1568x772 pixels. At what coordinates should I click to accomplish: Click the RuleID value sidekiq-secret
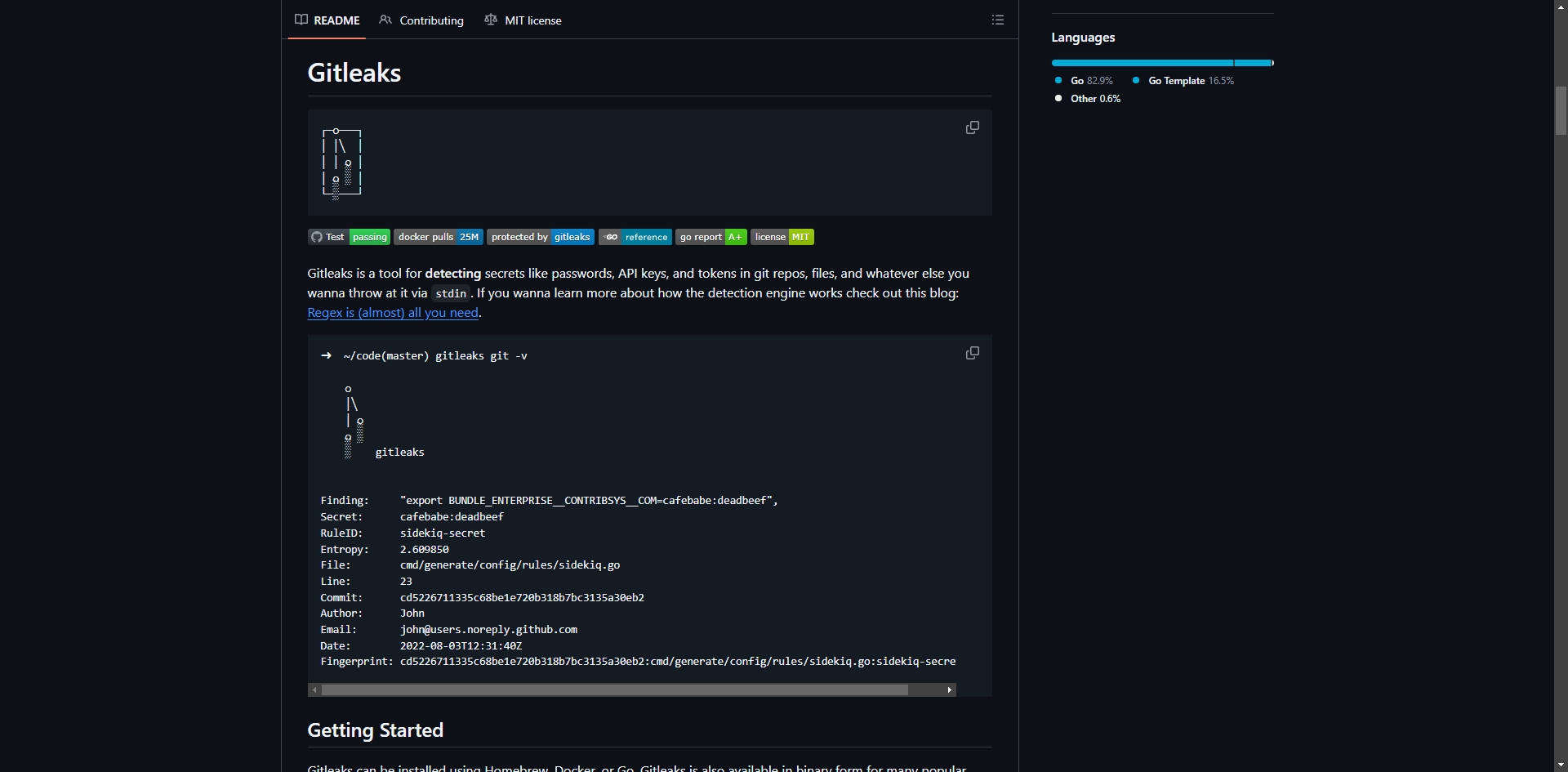pos(443,533)
